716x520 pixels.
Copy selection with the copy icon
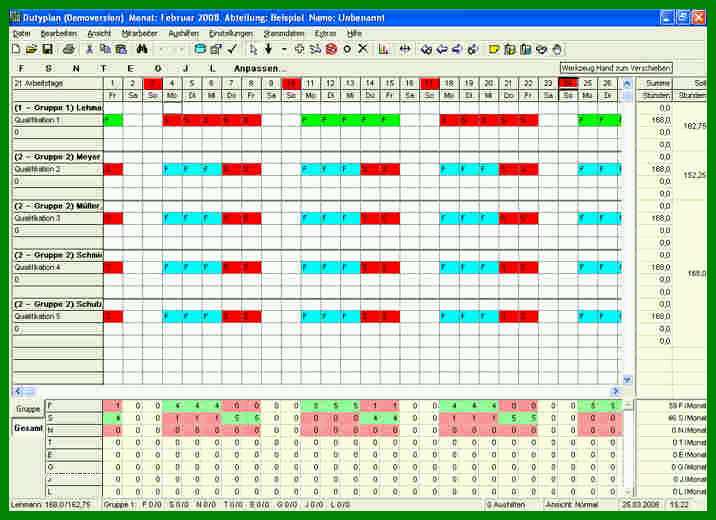coord(105,49)
